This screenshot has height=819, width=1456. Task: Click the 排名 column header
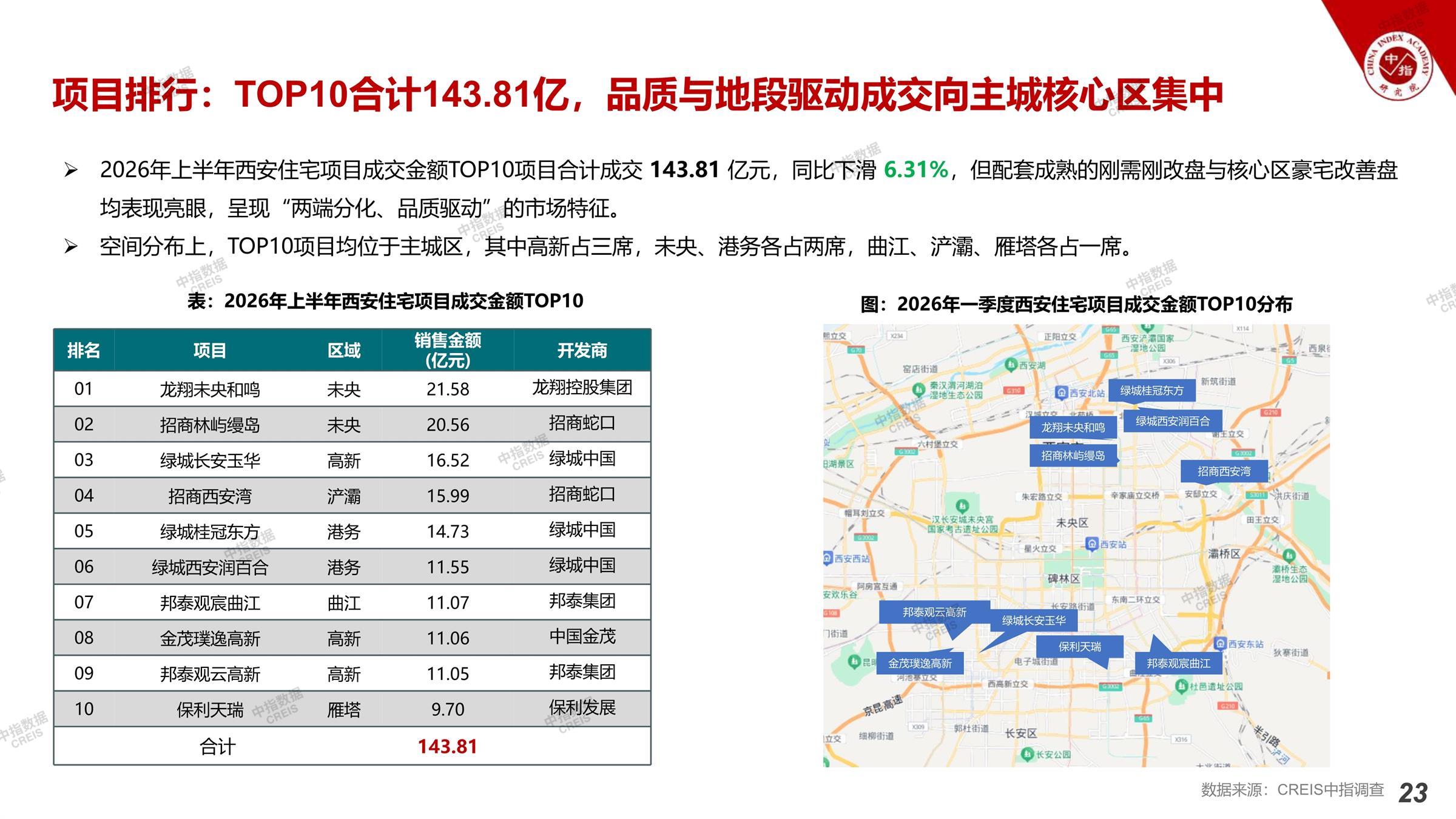pos(84,350)
